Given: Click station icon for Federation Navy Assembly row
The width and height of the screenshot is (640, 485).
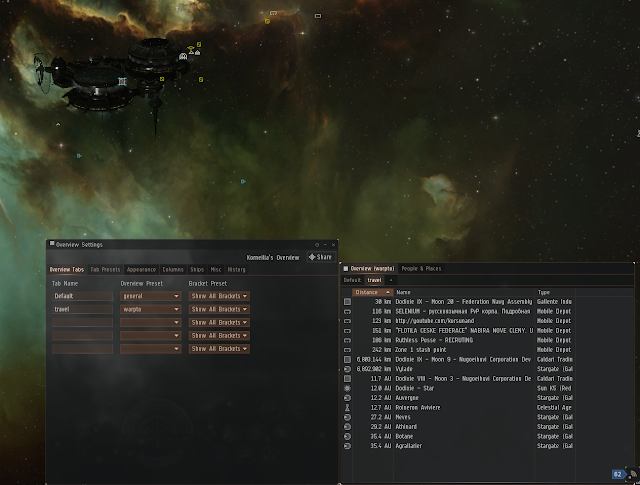Looking at the screenshot, I should (x=347, y=302).
